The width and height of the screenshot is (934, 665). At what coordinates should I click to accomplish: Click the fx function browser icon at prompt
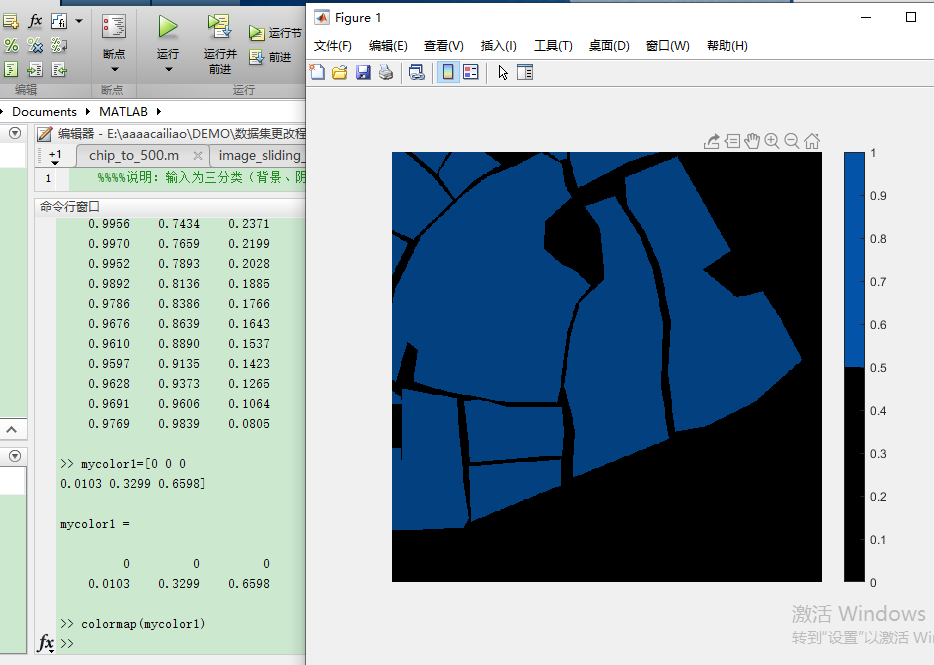(x=46, y=643)
